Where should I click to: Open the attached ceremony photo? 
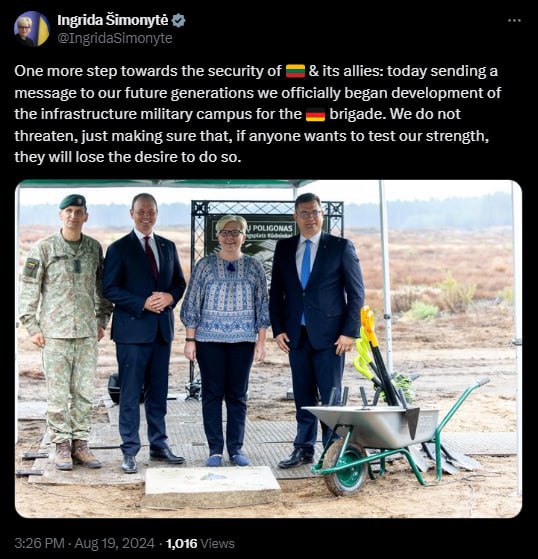click(268, 349)
